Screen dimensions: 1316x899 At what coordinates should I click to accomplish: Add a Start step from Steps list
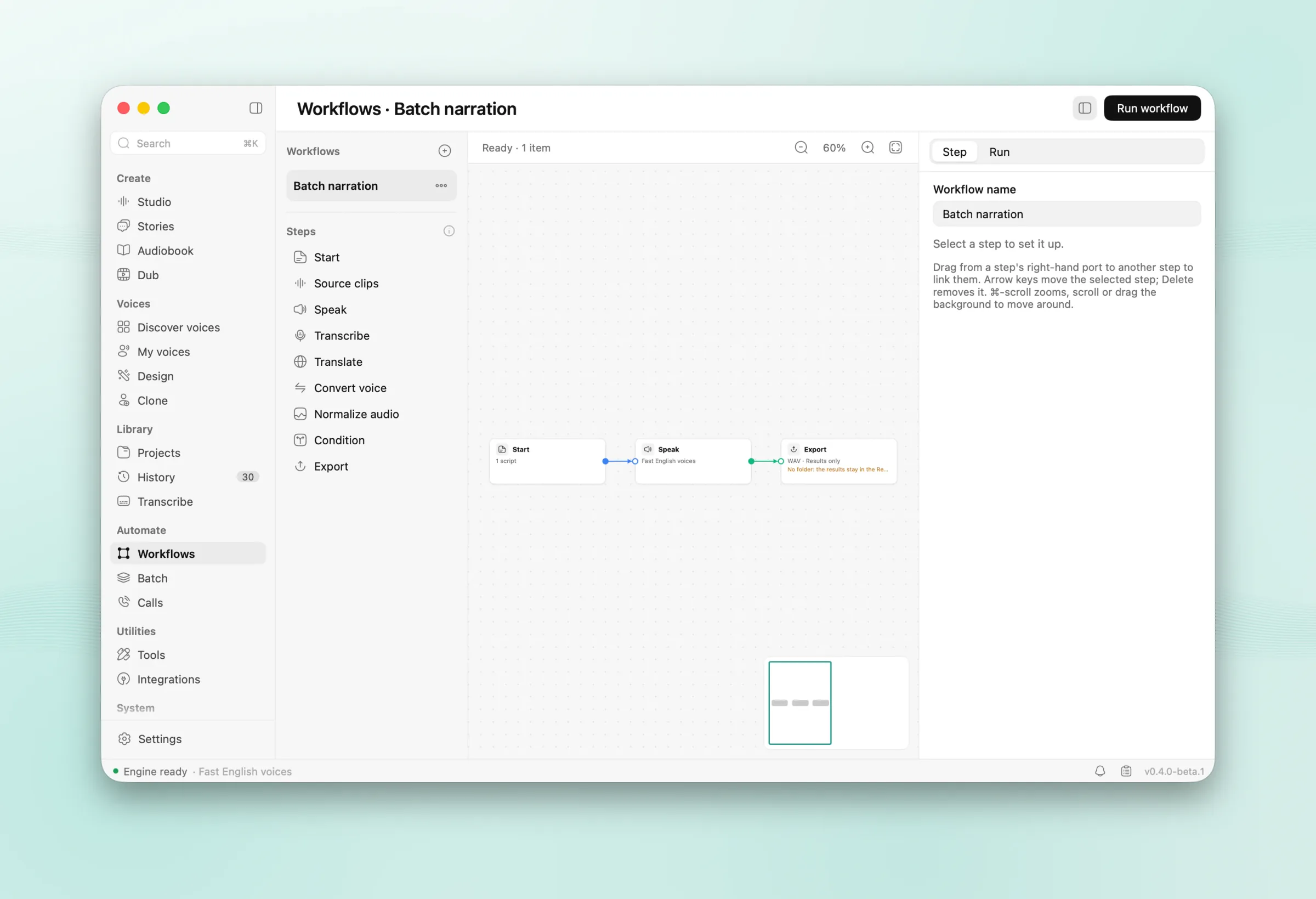click(371, 257)
